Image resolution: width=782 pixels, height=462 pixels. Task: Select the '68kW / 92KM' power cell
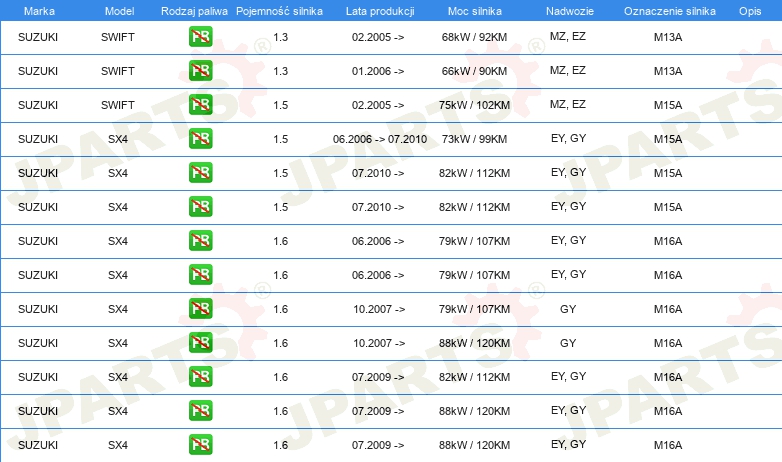[474, 37]
